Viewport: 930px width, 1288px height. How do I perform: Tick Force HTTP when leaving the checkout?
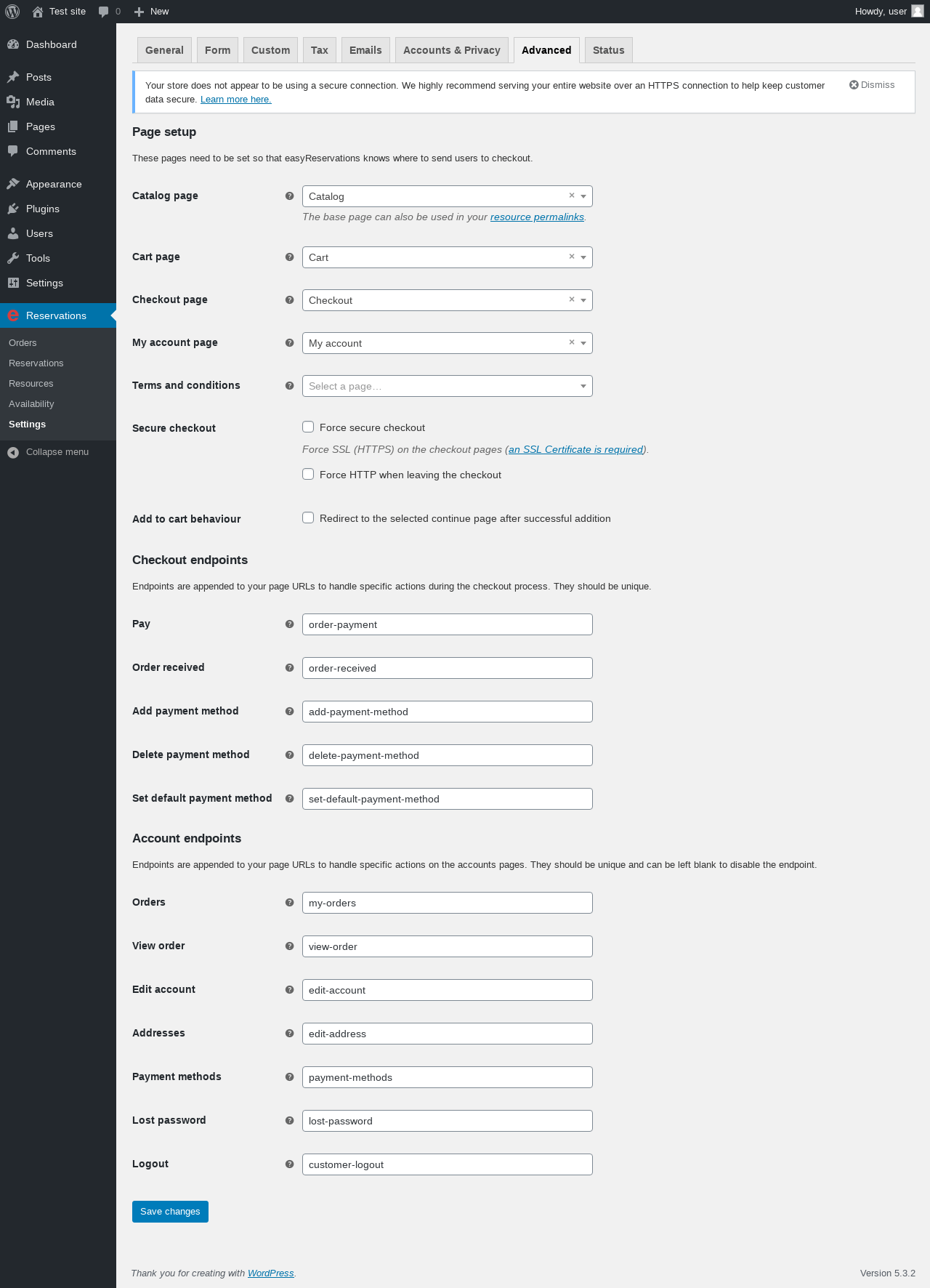pos(308,475)
